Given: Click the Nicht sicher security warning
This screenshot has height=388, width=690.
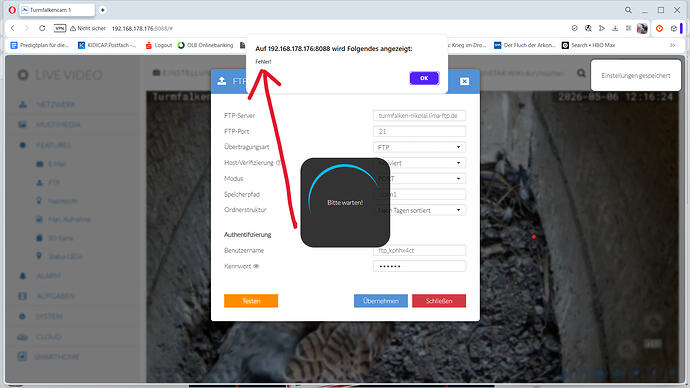Looking at the screenshot, I should click(x=88, y=28).
